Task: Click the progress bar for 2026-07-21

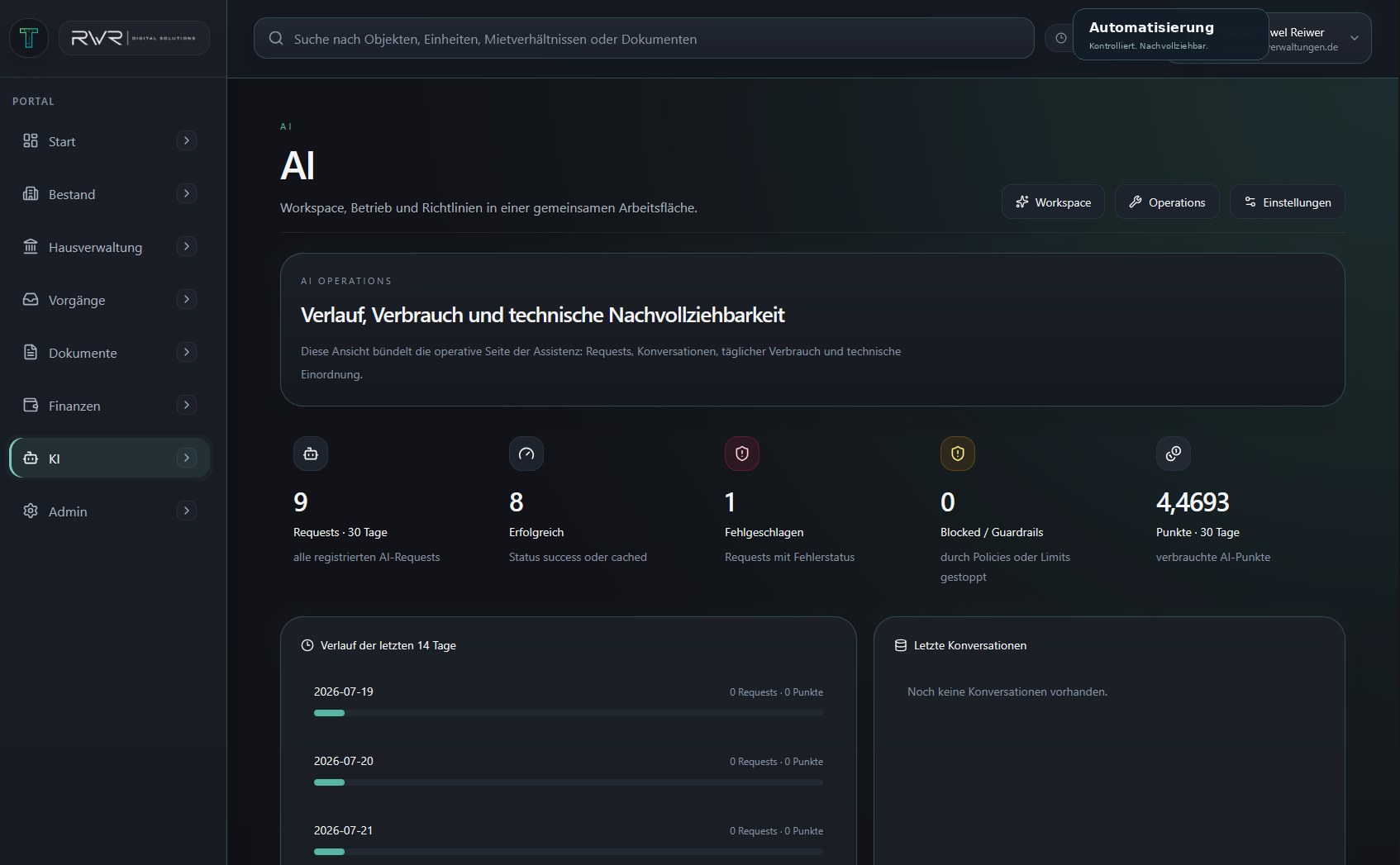Action: coord(569,852)
